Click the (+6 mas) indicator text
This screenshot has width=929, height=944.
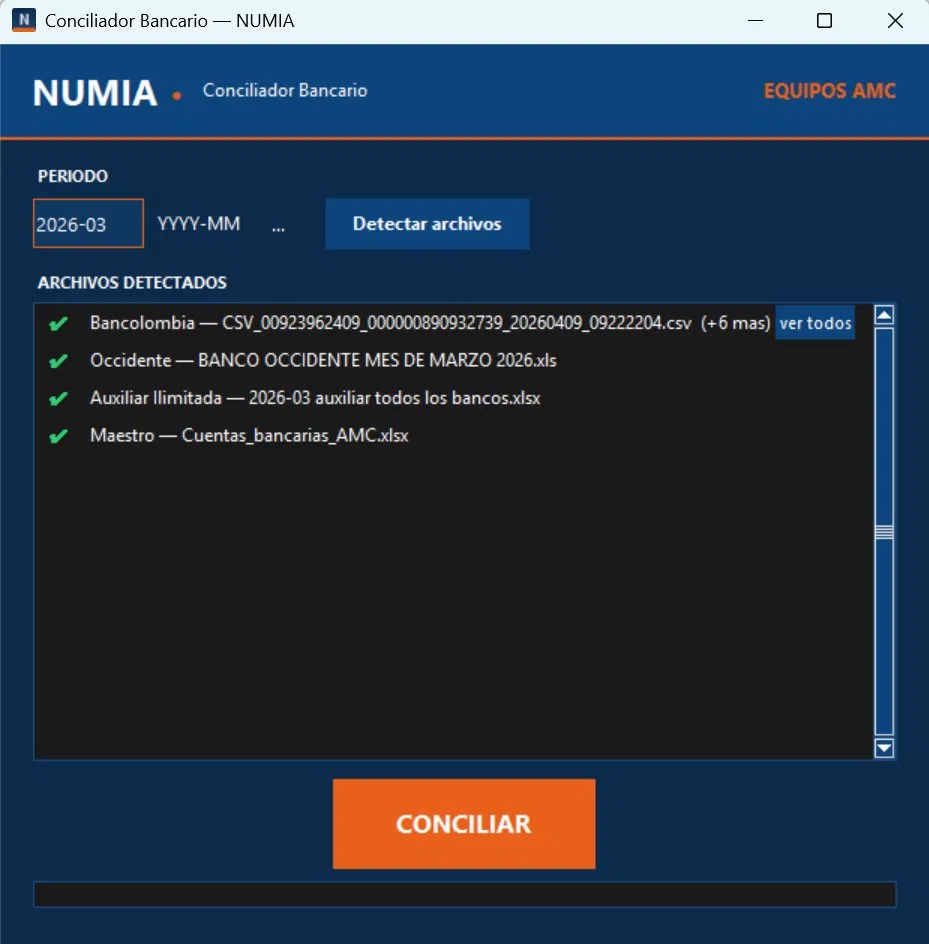point(735,323)
